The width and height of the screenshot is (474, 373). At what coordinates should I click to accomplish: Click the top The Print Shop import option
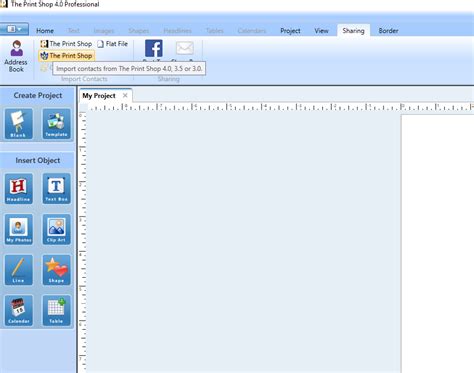[66, 44]
